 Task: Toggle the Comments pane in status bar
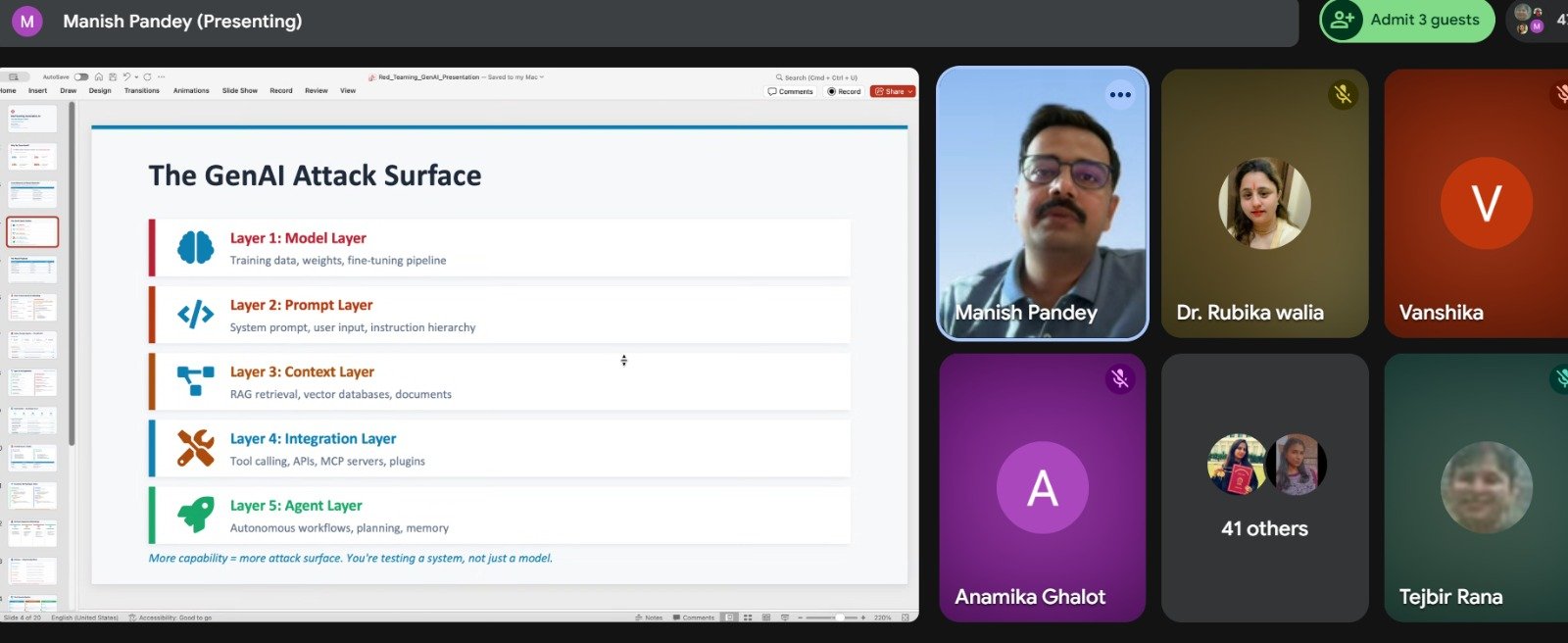[694, 618]
